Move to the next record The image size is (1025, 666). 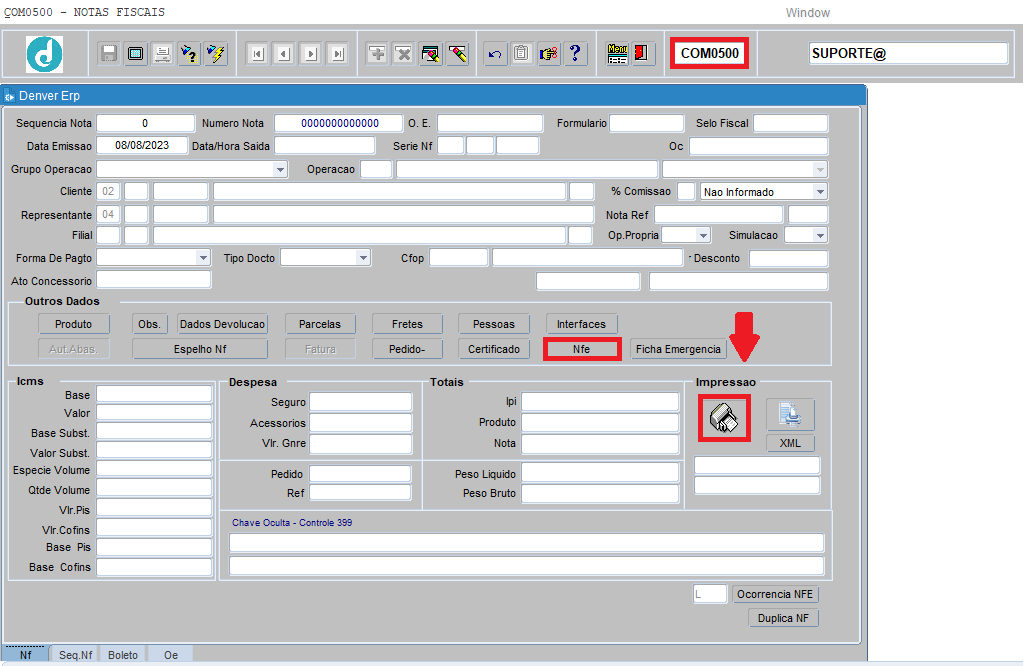310,54
